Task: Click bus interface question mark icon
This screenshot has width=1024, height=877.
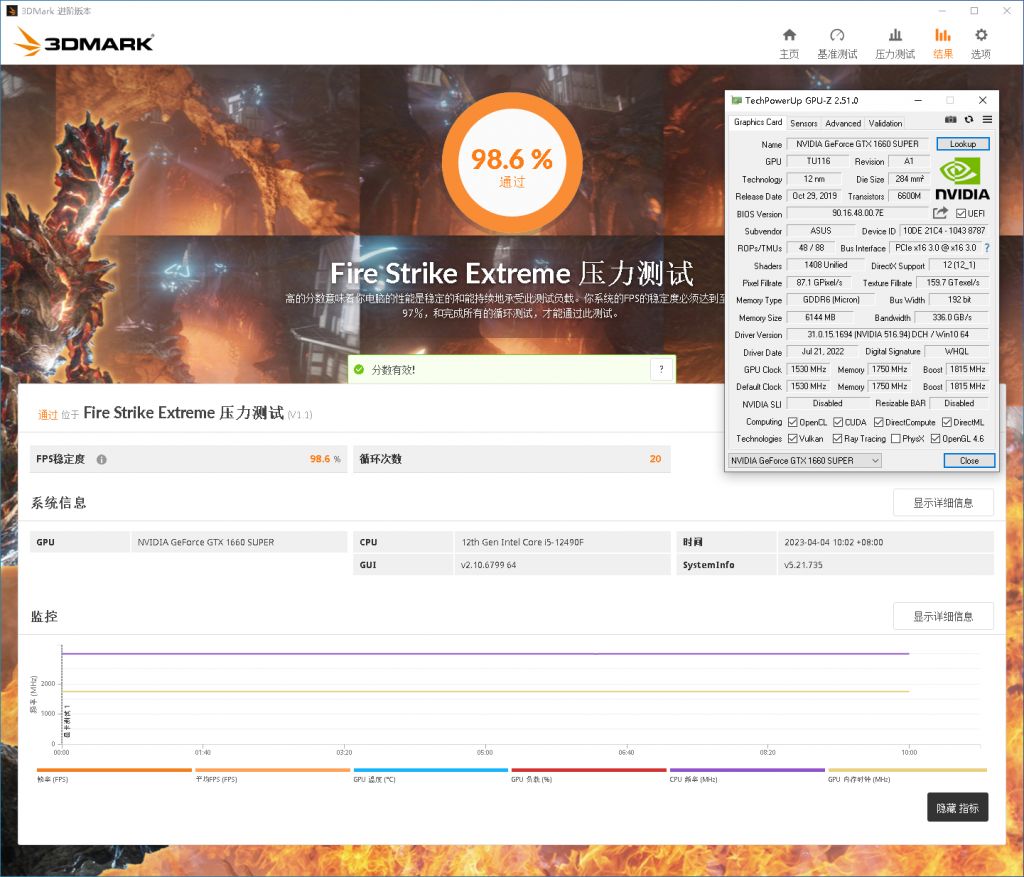Action: click(987, 248)
